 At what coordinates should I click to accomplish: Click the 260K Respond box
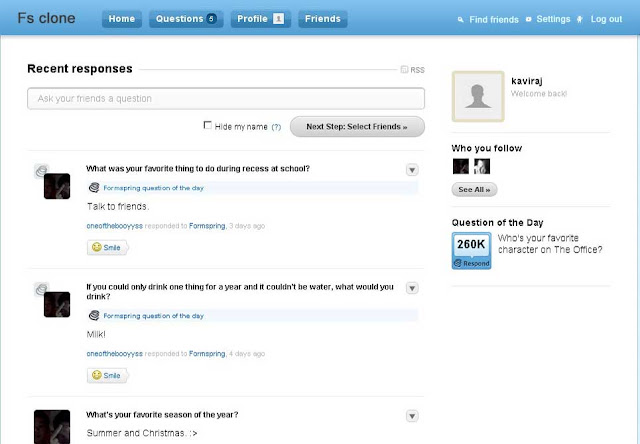[x=471, y=251]
